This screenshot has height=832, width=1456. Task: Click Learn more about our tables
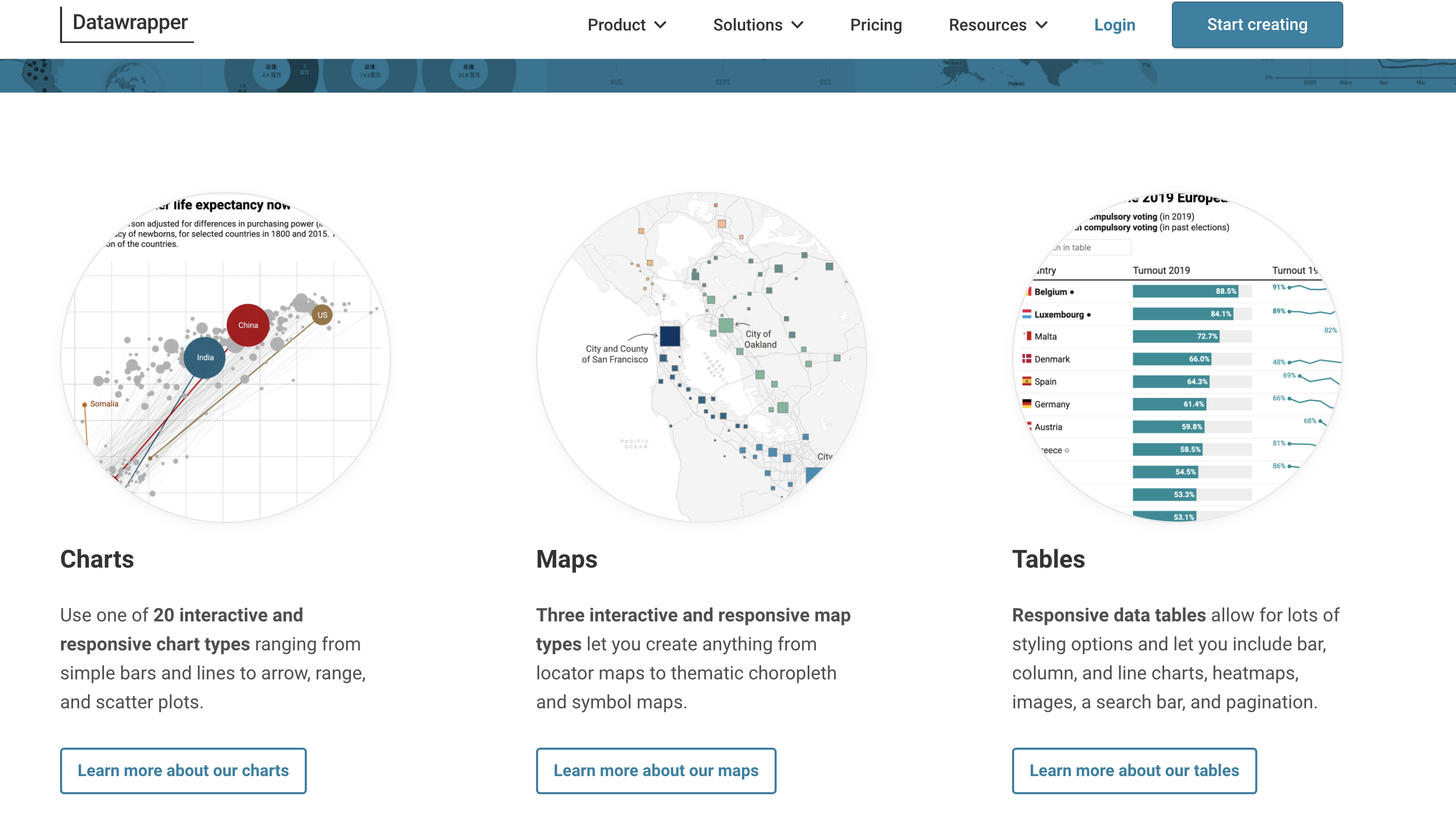[1134, 770]
